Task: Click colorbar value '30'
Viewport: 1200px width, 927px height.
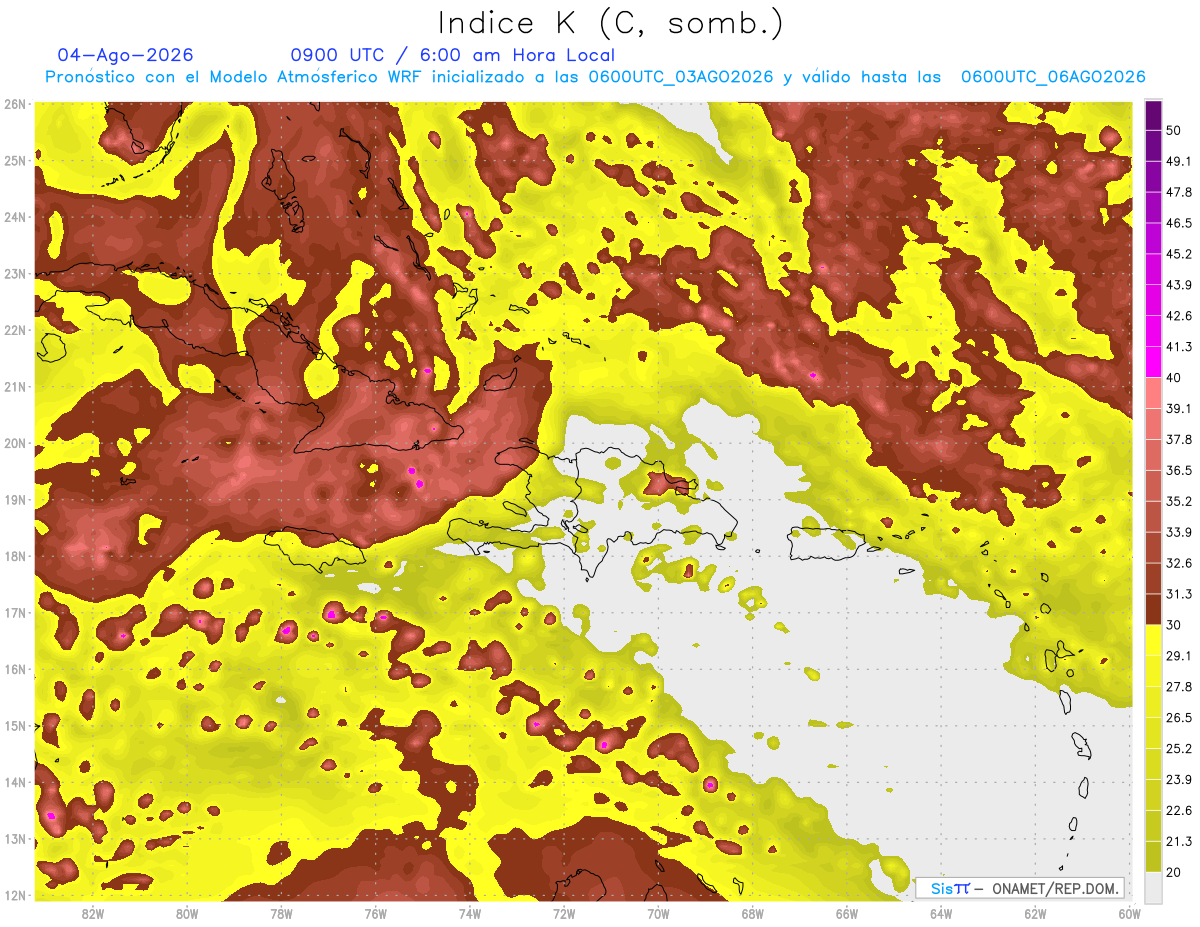Action: click(x=1174, y=625)
